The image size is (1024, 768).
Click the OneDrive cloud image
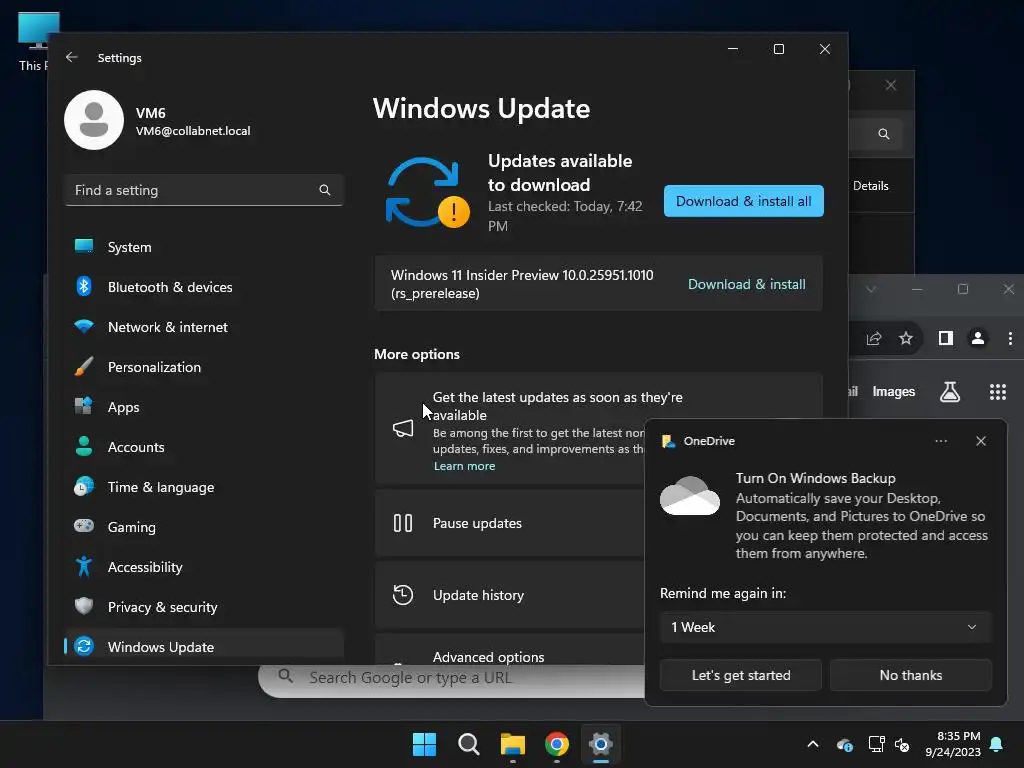point(690,496)
